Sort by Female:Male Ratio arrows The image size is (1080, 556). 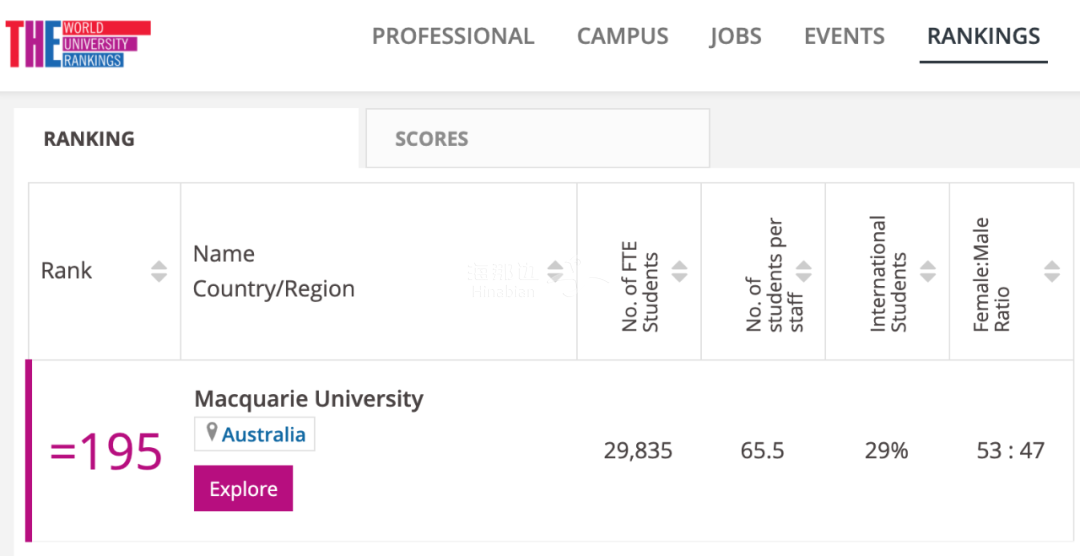(x=1051, y=271)
